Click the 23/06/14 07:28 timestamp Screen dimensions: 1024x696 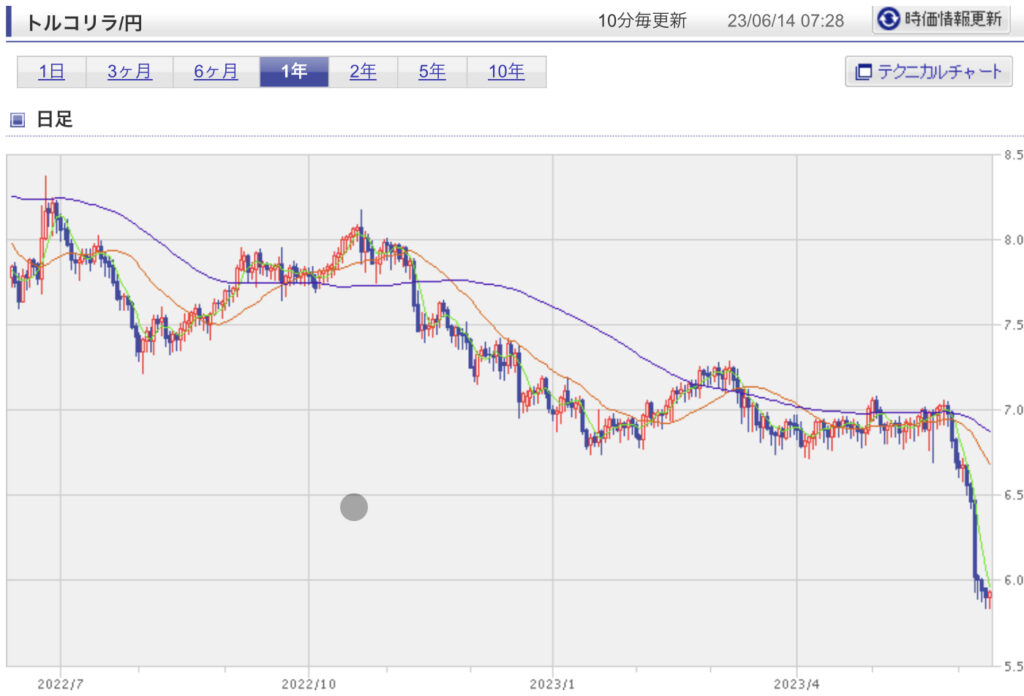(787, 21)
